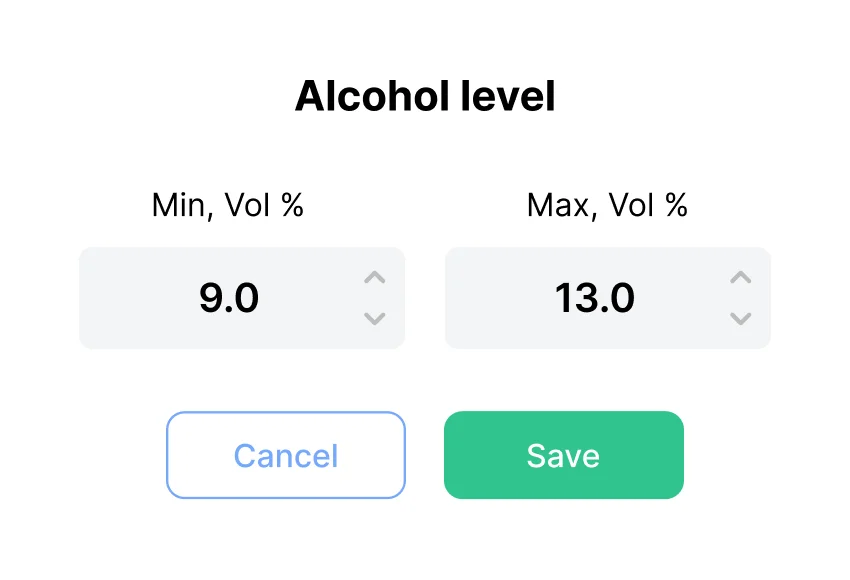Select the 13.0 maximum value box
The image size is (850, 580).
click(595, 298)
